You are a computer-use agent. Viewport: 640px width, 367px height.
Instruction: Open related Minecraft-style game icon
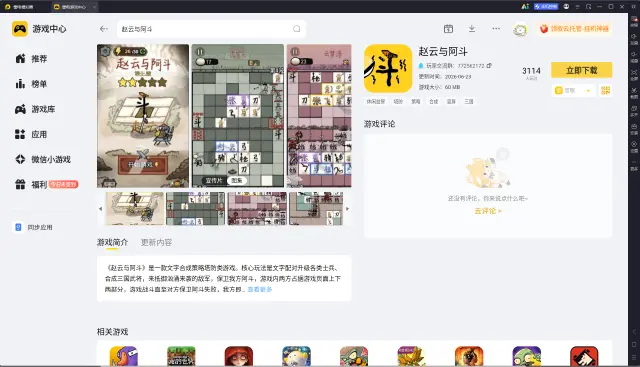(181, 356)
